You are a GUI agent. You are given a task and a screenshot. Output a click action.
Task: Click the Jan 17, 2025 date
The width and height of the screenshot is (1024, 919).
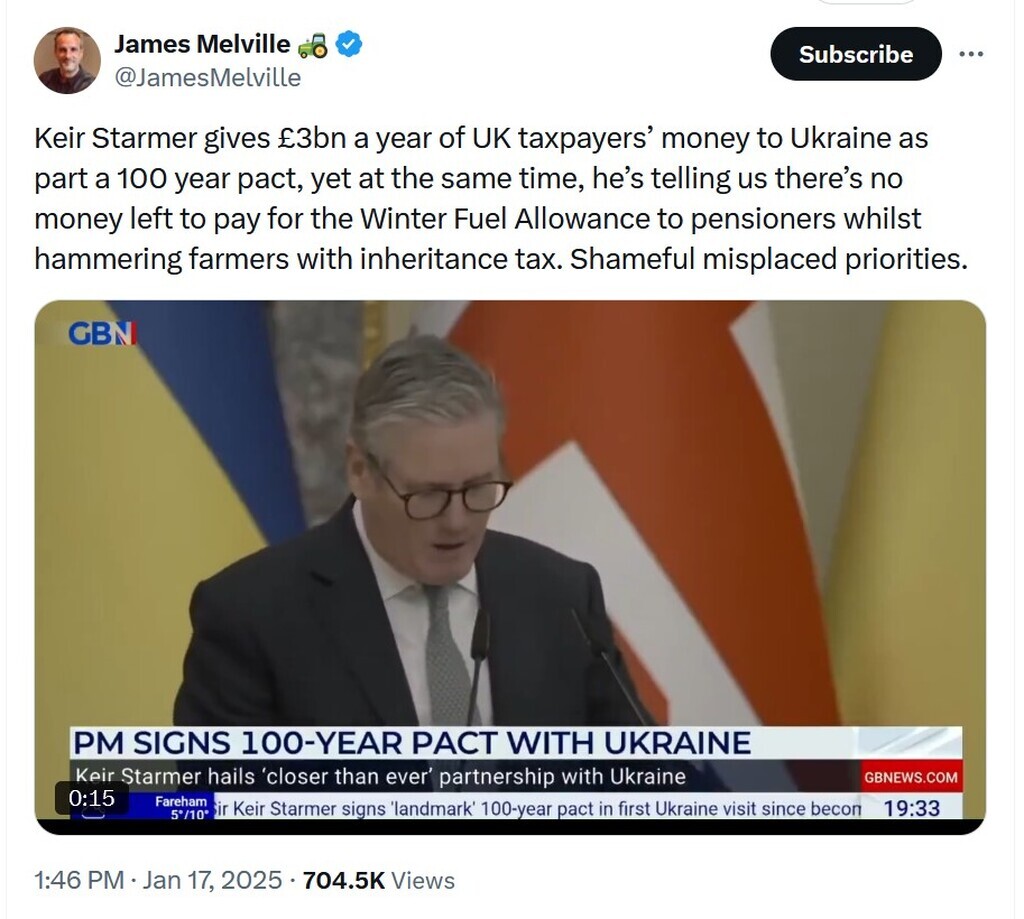[x=212, y=880]
